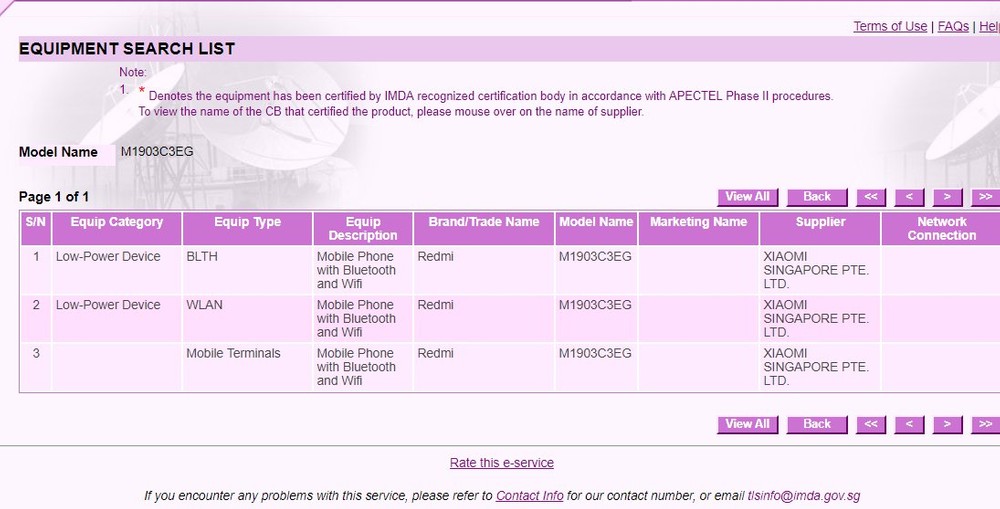Click the Model Name column header
Viewport: 1000px width, 509px height.
point(596,228)
